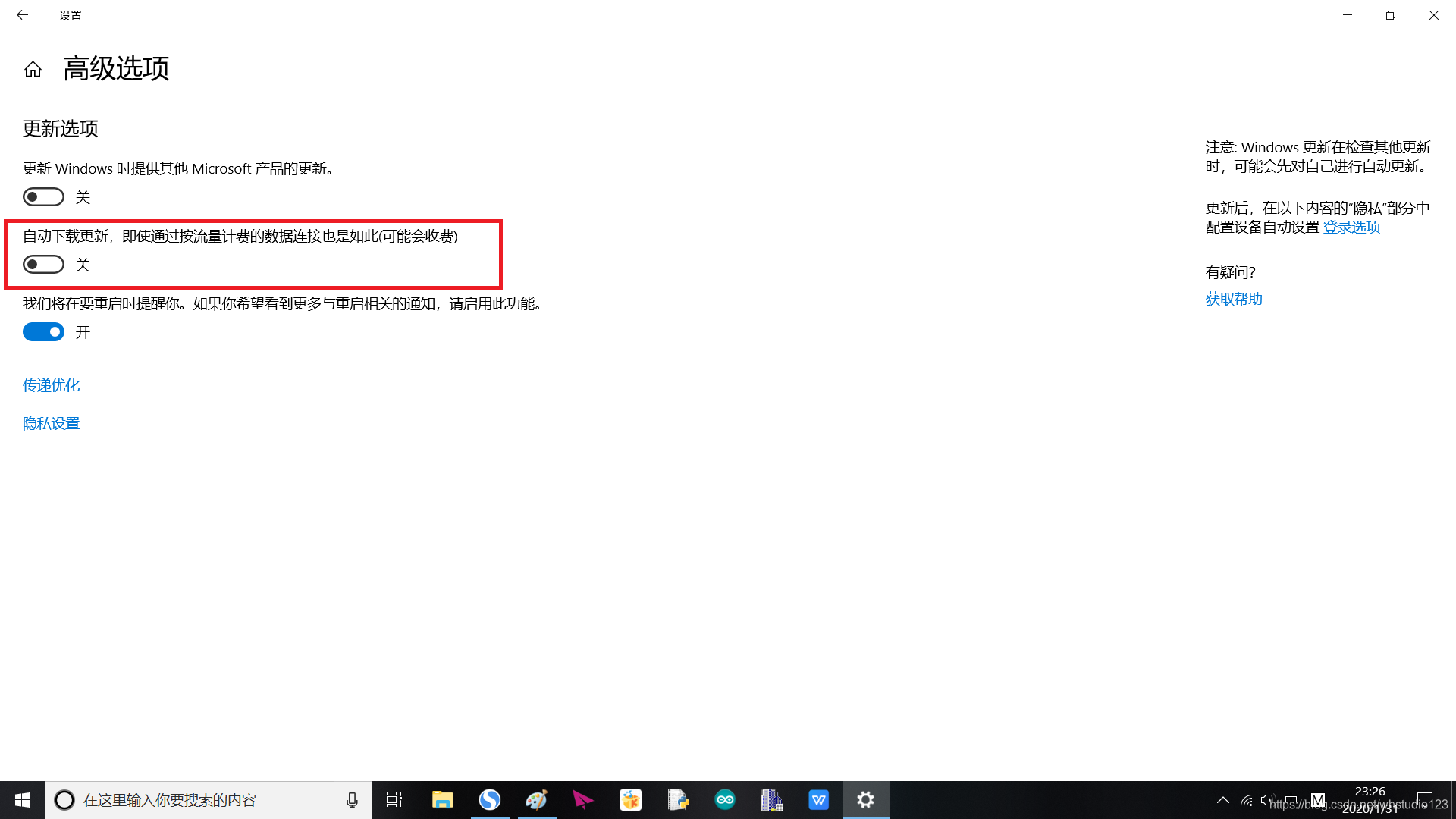Open the notification action center
Screen dimensions: 1456x819
pyautogui.click(x=1425, y=800)
